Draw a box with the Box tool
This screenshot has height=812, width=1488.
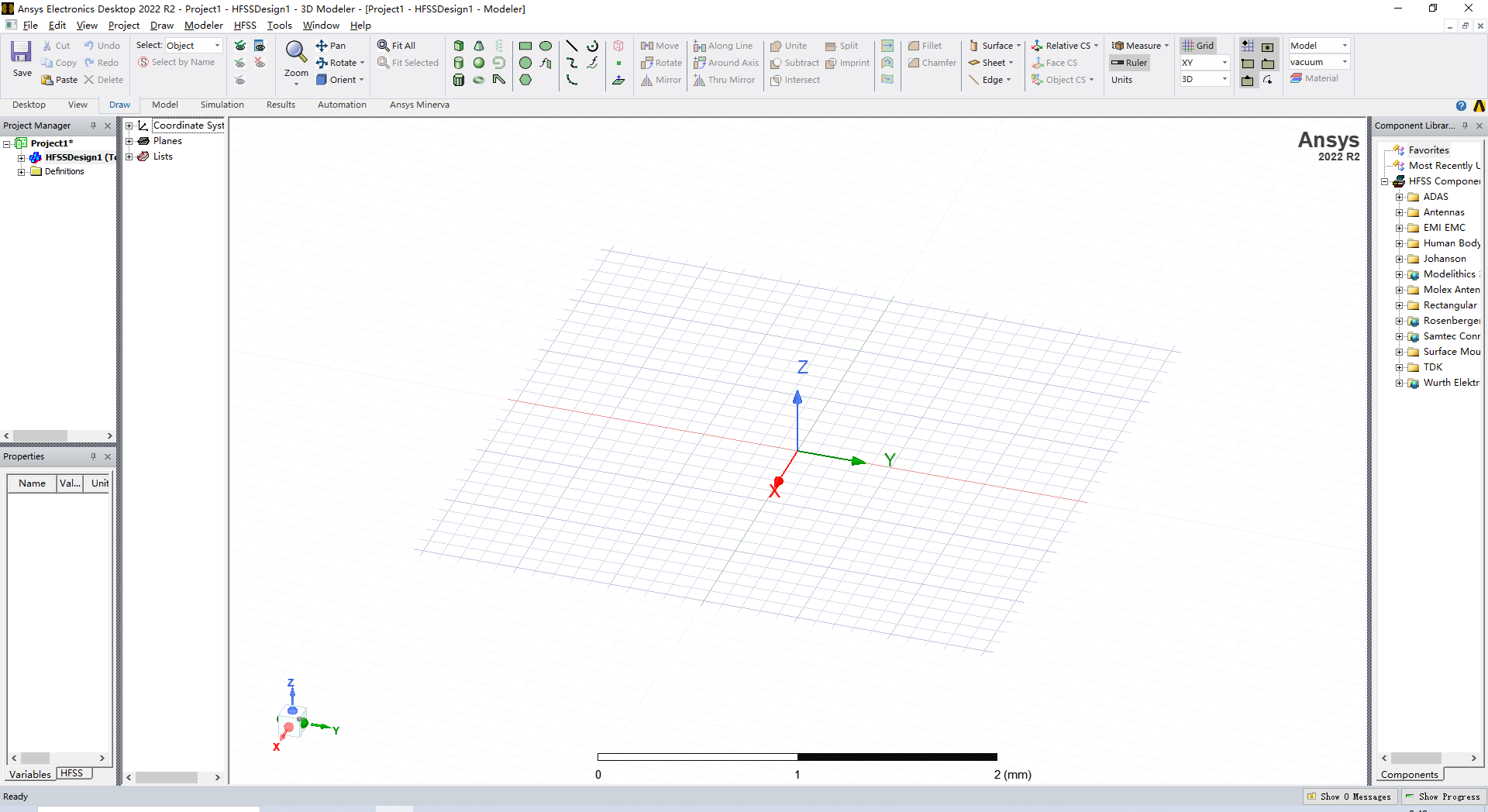pyautogui.click(x=459, y=46)
